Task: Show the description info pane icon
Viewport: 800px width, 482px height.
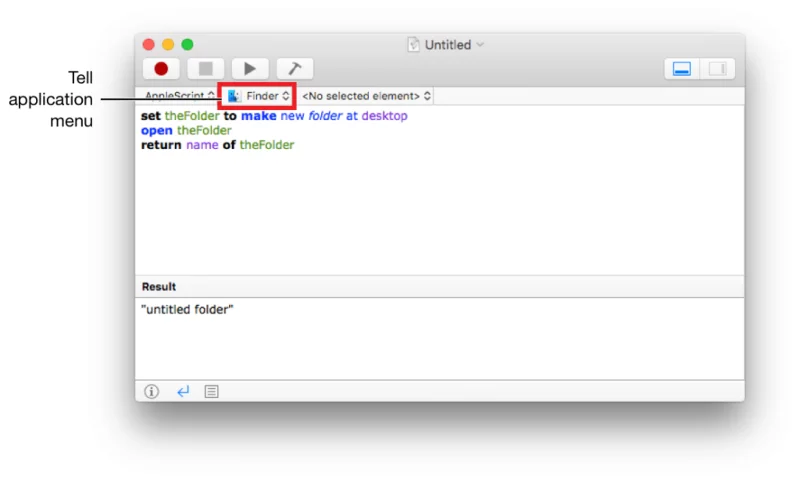Action: pyautogui.click(x=152, y=391)
